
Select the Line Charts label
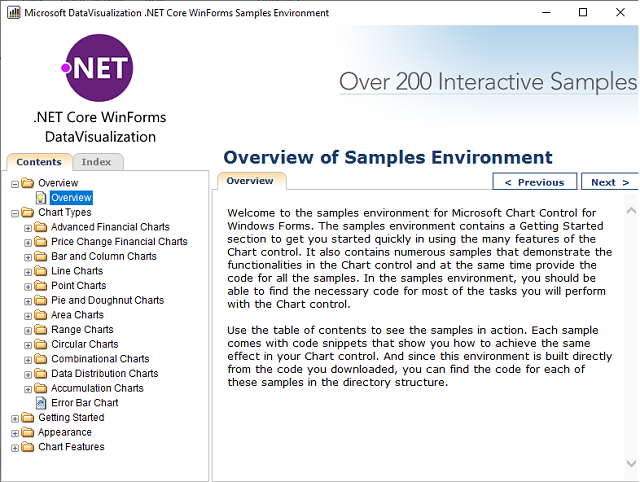[77, 271]
